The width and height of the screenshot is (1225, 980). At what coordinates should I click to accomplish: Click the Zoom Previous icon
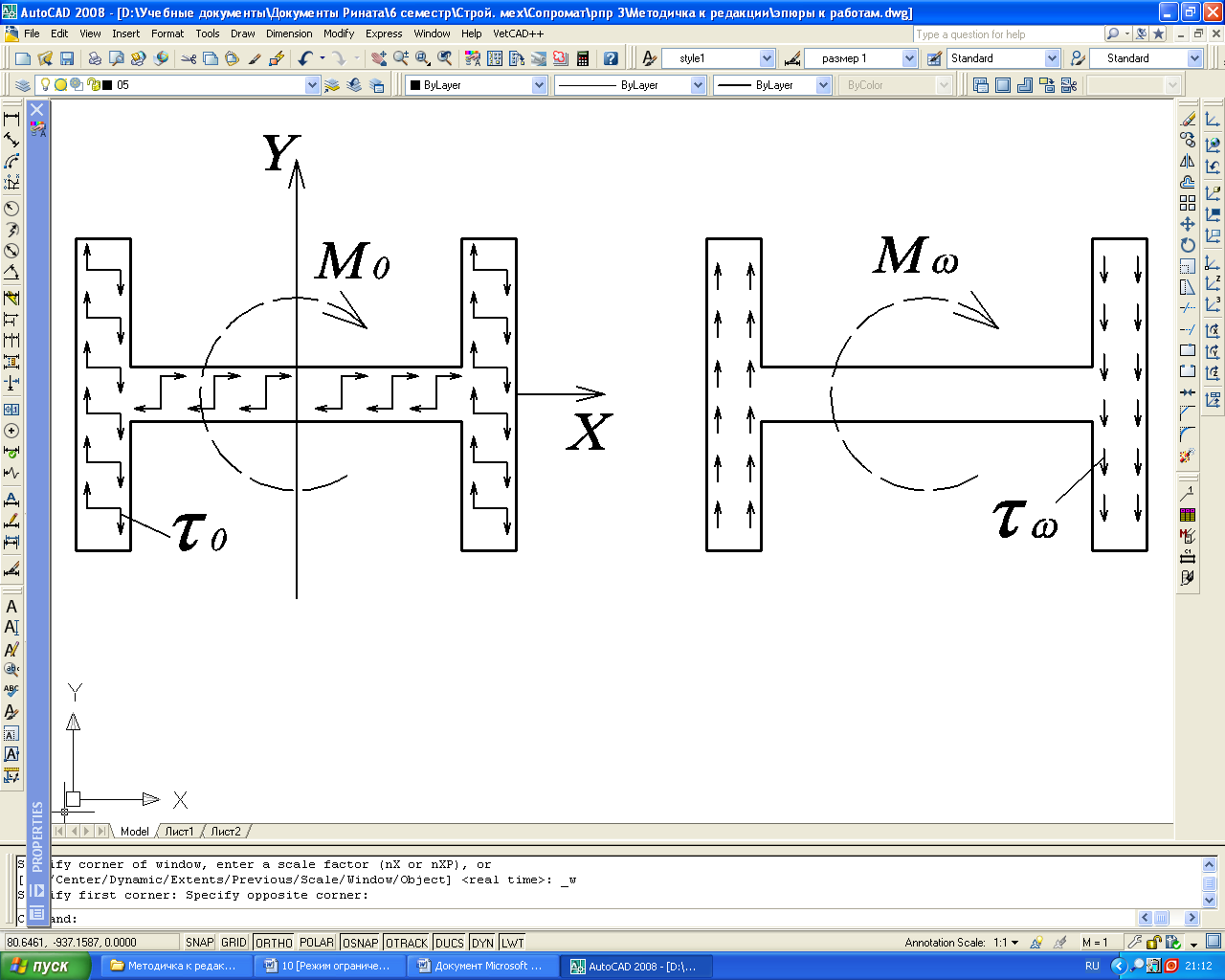point(445,58)
